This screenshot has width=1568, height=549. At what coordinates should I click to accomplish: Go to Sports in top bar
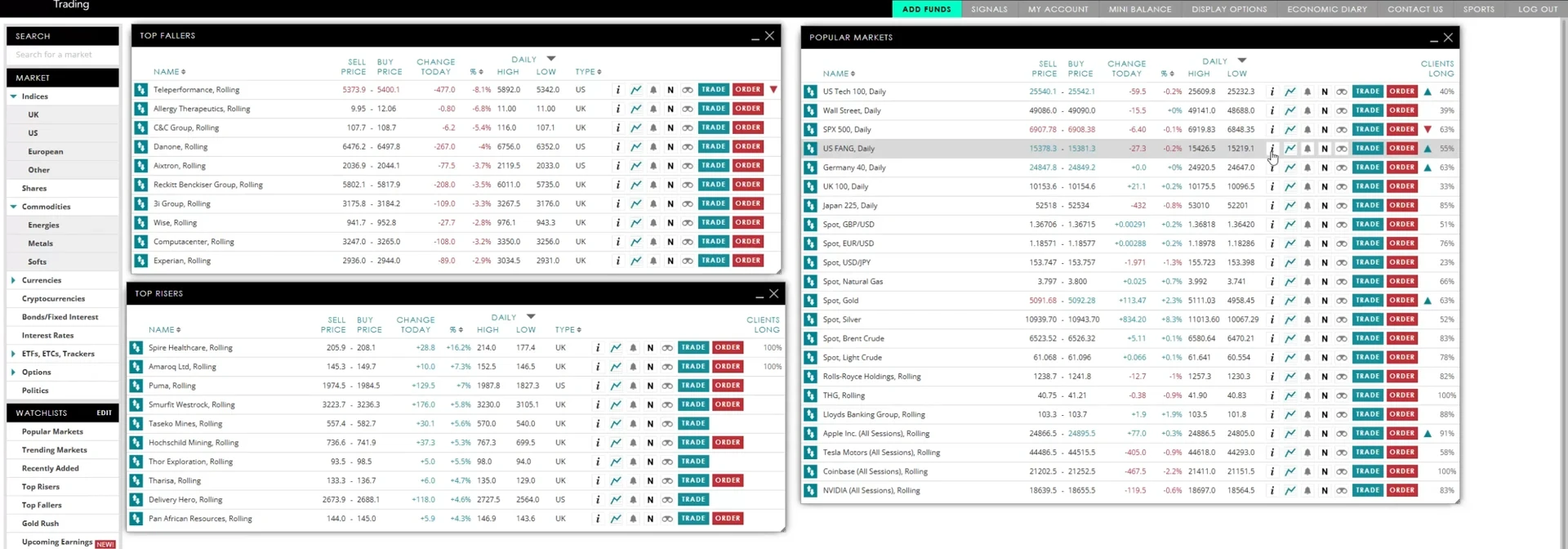[1479, 9]
